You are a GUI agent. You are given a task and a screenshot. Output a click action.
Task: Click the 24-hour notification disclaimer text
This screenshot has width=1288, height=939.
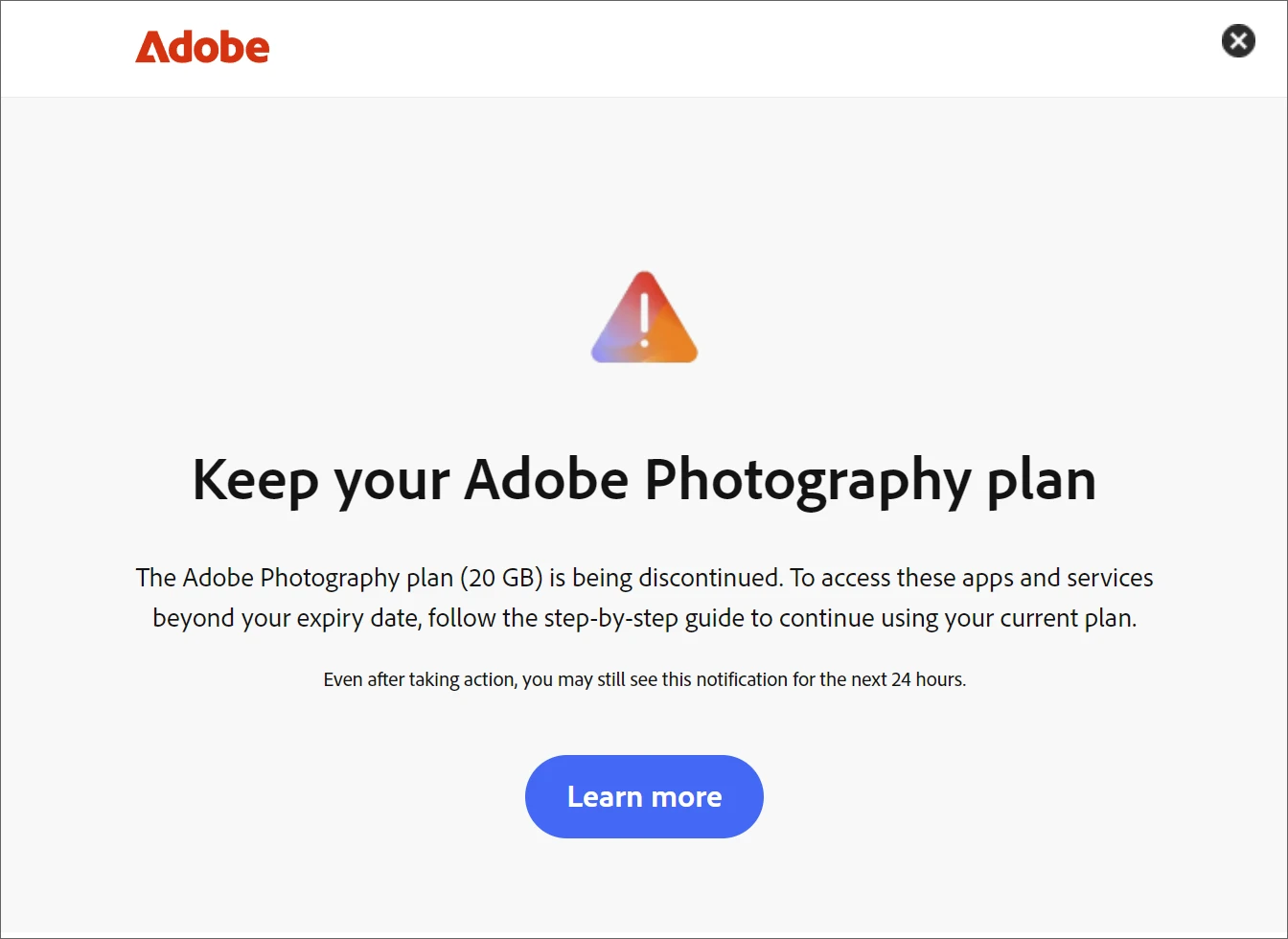coord(644,679)
